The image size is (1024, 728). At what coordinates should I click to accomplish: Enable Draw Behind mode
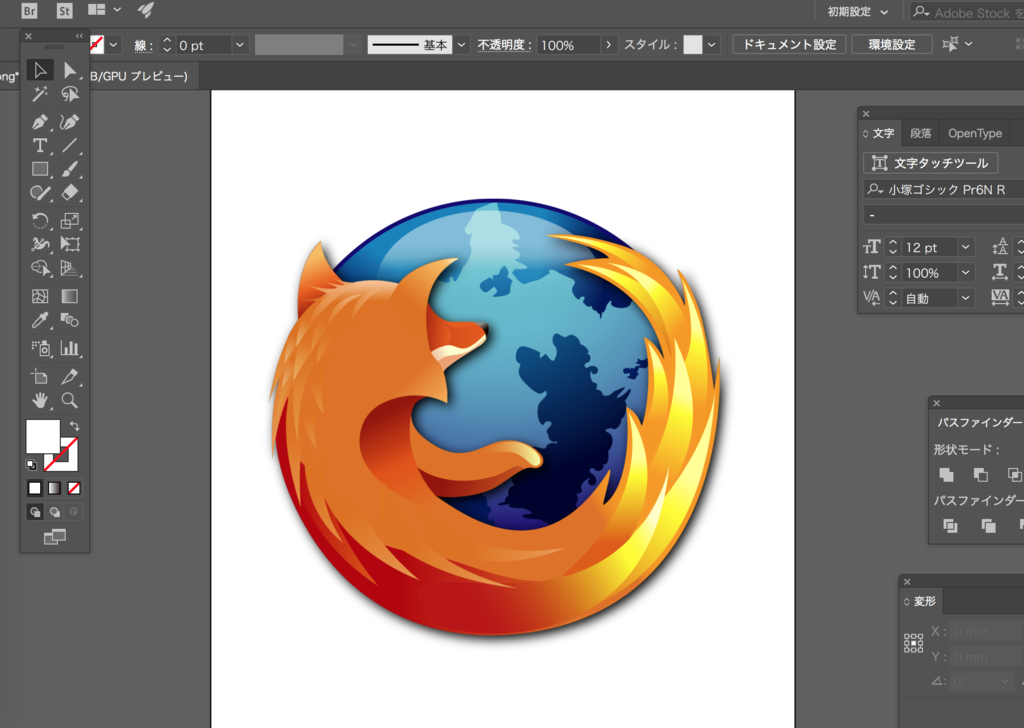pyautogui.click(x=55, y=512)
